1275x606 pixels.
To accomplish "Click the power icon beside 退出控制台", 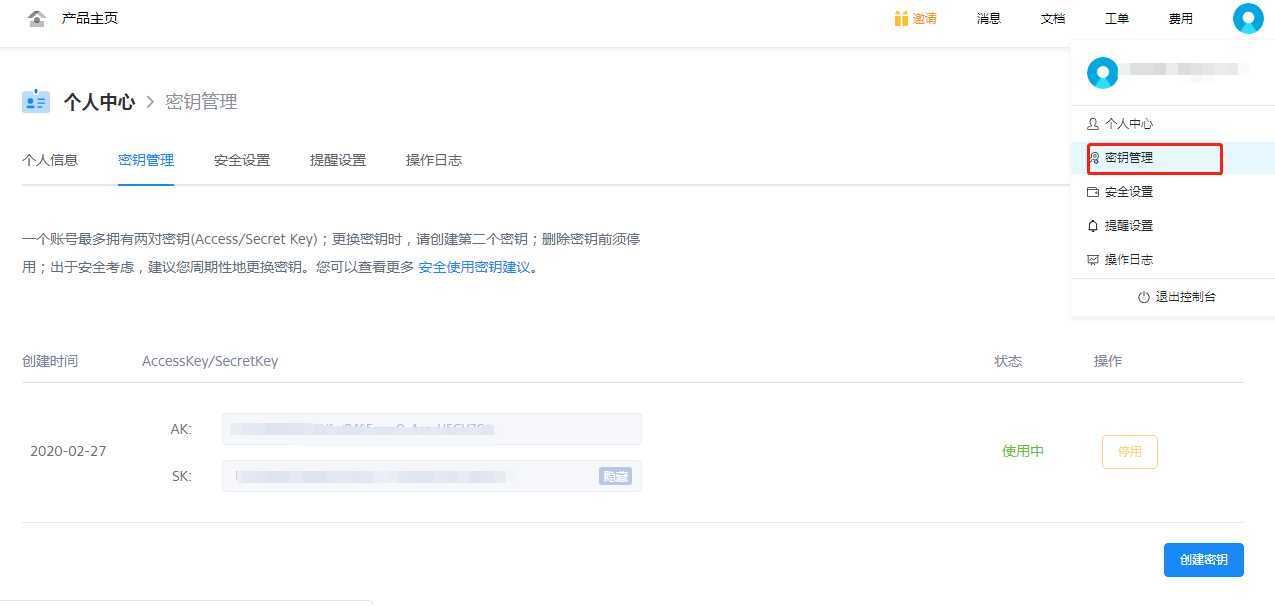I will click(x=1144, y=297).
